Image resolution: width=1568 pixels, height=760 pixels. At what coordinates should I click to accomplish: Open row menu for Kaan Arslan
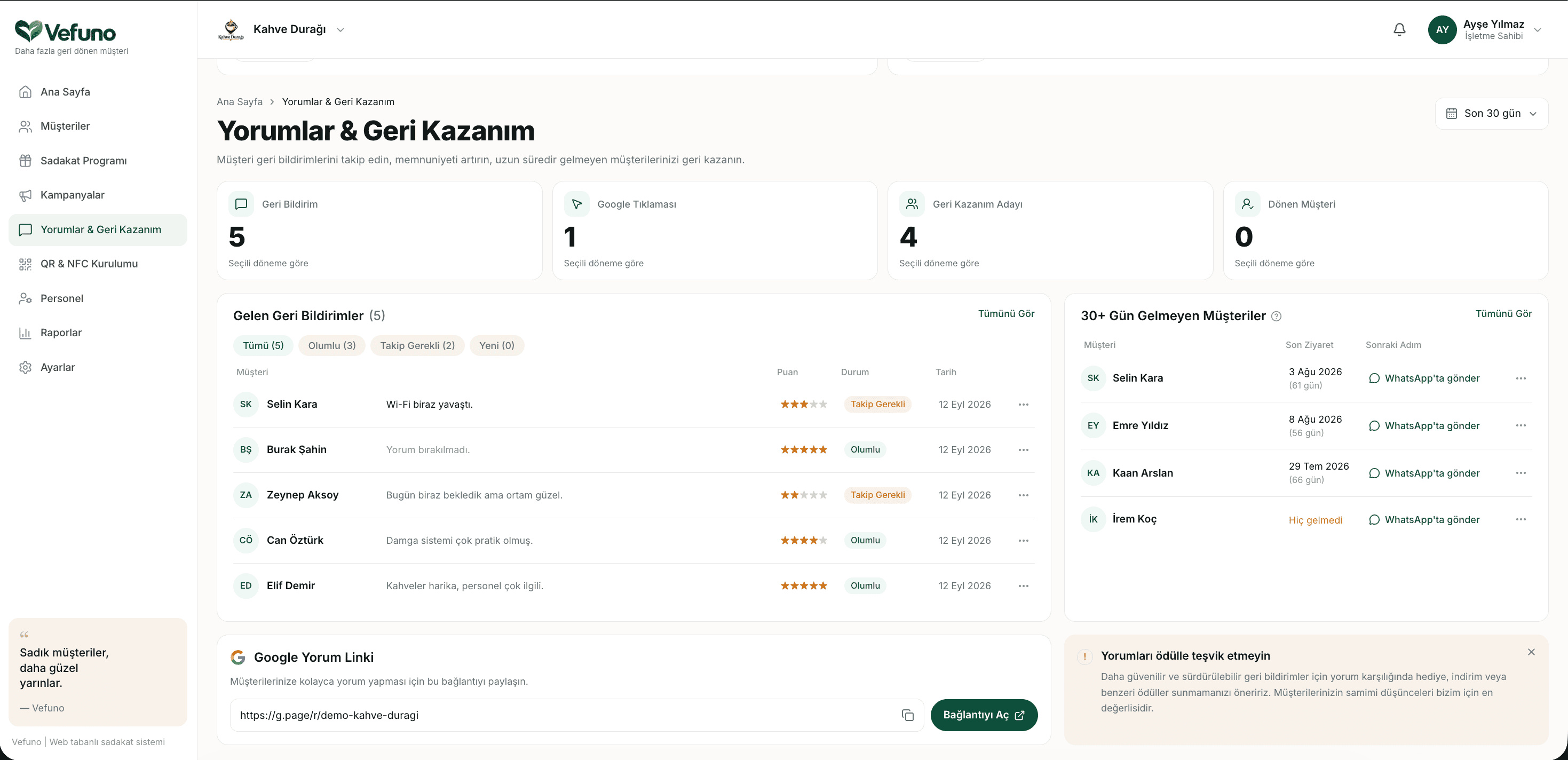[1521, 473]
